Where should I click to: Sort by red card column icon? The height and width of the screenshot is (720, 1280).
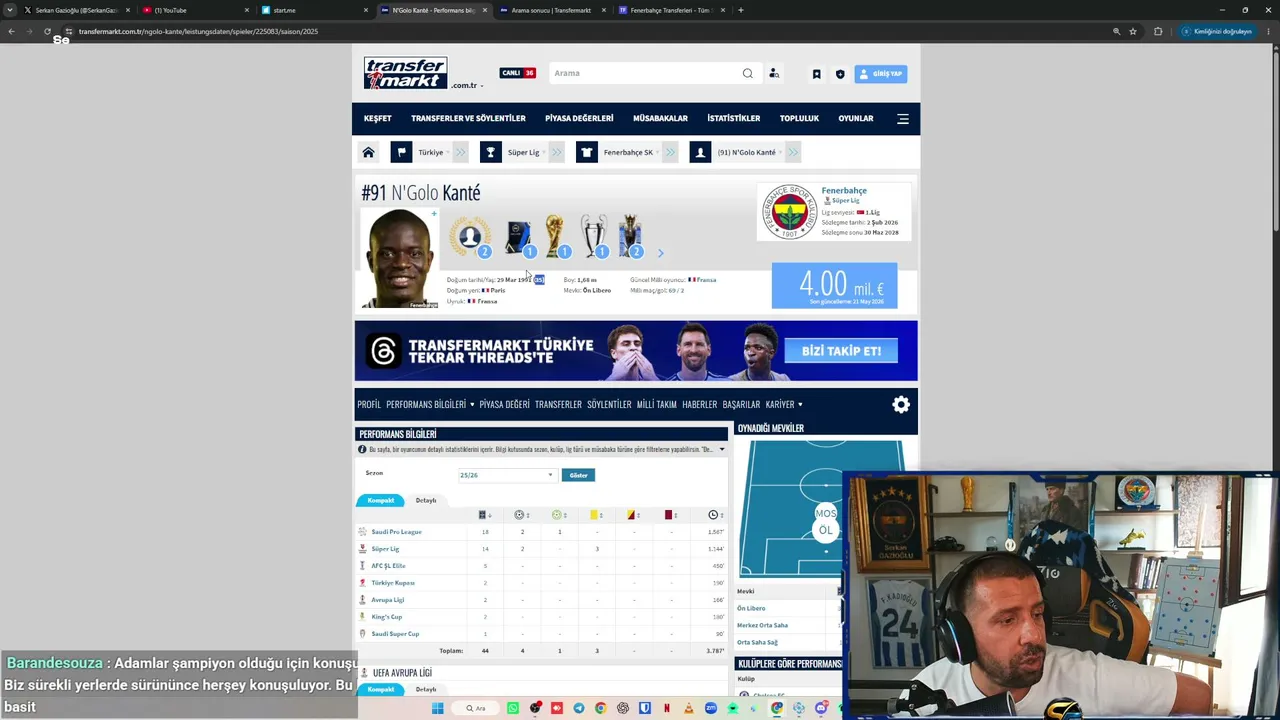[669, 515]
